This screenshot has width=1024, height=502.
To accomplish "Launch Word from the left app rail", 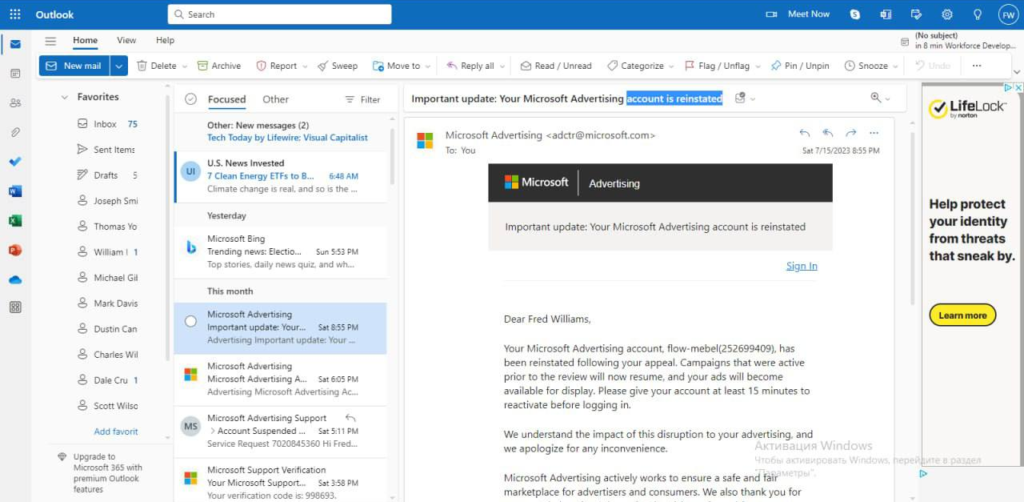I will click(15, 191).
